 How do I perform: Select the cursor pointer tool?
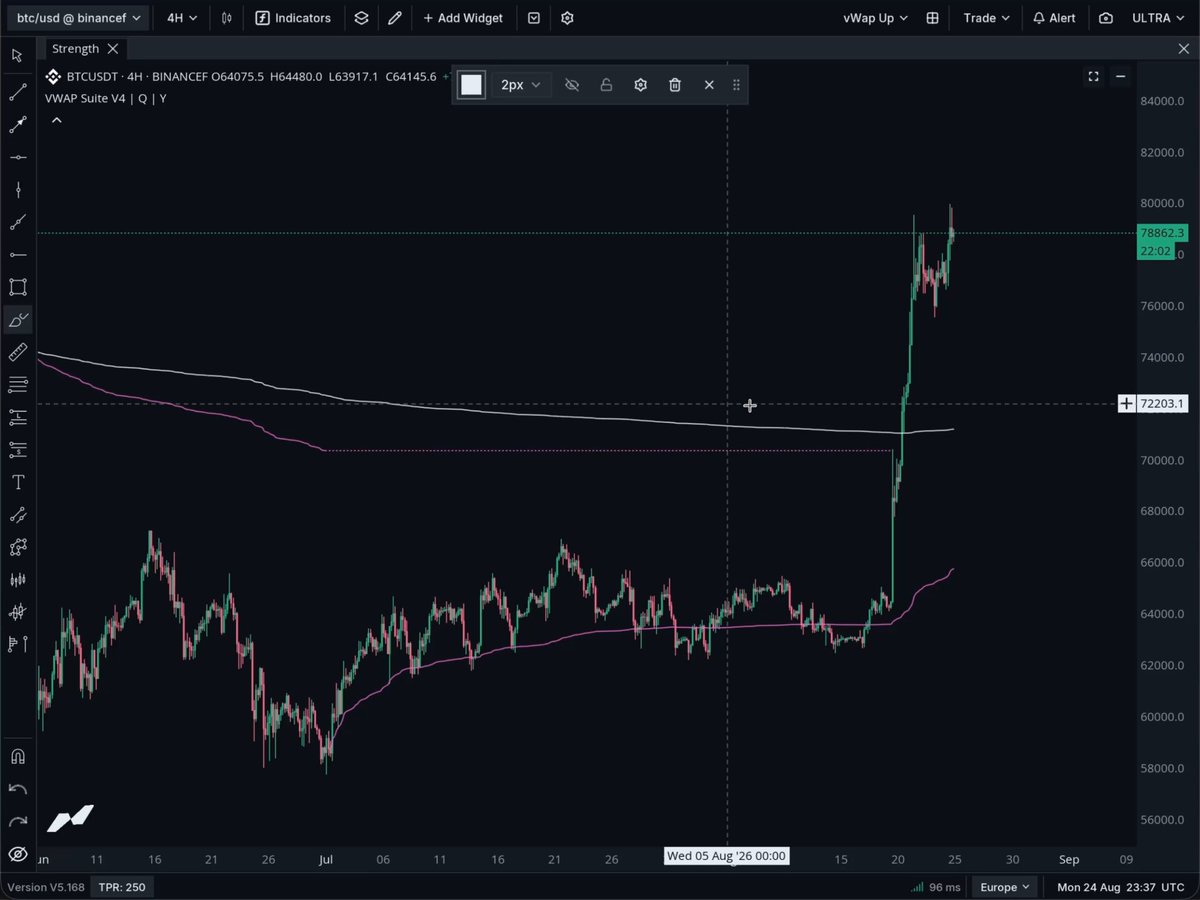17,55
